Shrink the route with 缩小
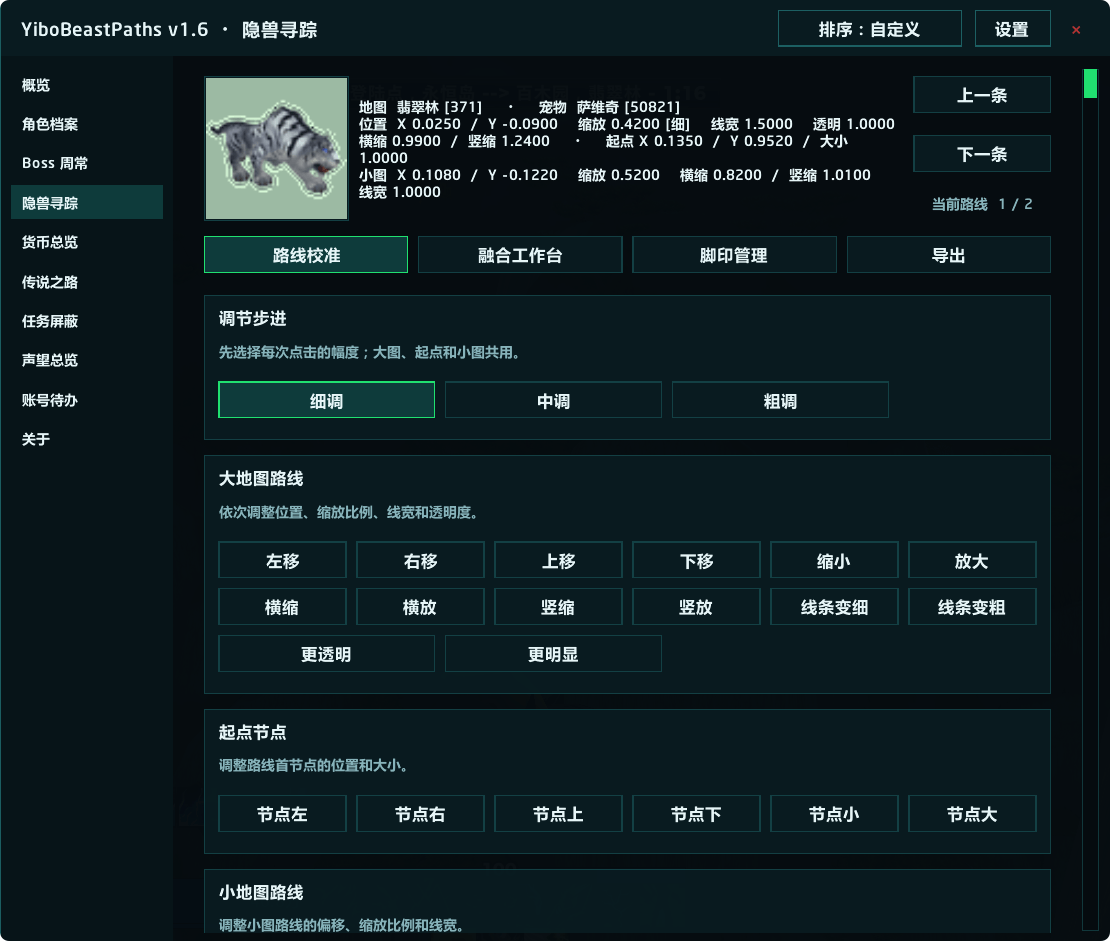Image resolution: width=1110 pixels, height=941 pixels. [x=834, y=560]
